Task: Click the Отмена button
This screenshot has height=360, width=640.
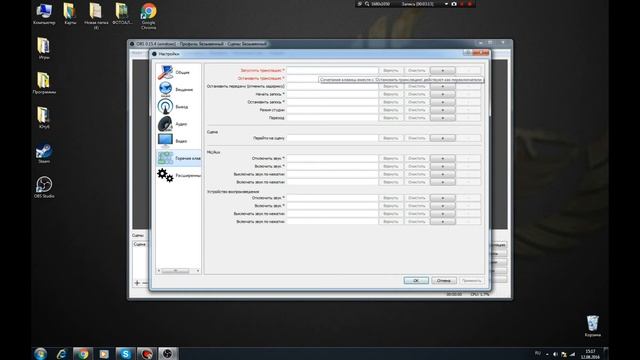Action: click(x=444, y=281)
